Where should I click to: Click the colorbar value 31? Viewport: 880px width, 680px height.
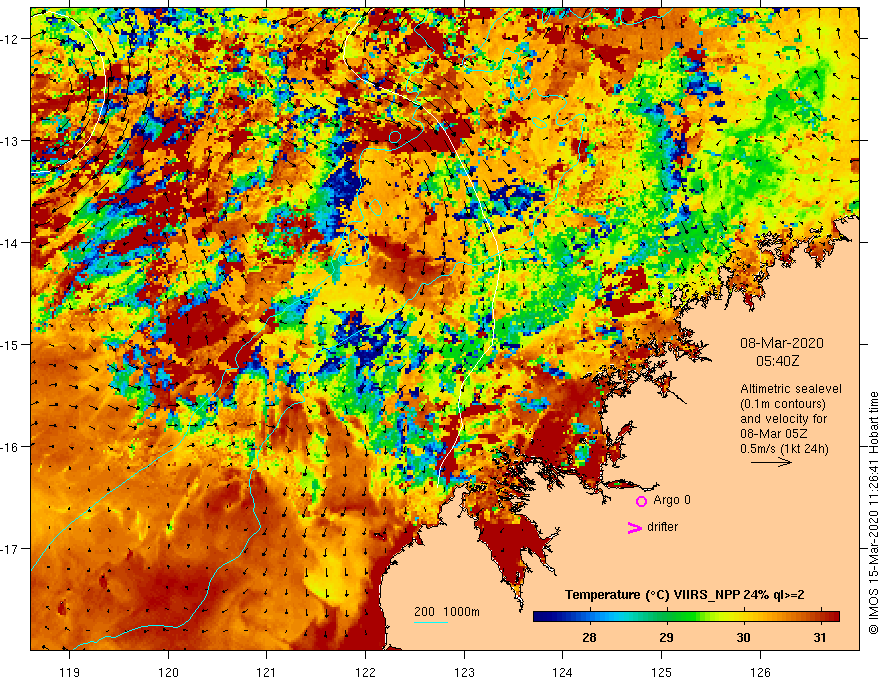820,637
